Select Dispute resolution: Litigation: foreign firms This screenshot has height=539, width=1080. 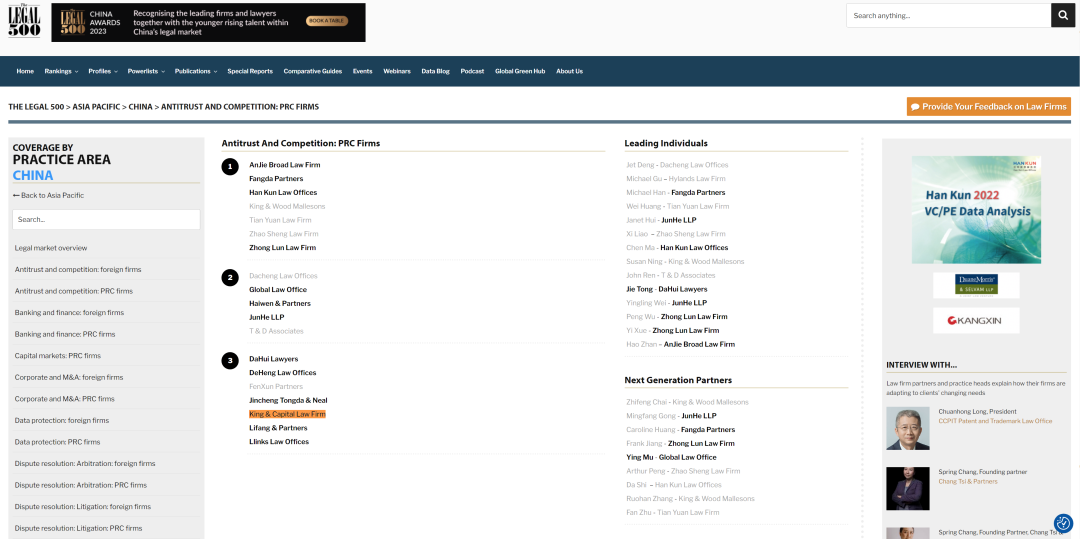(83, 507)
